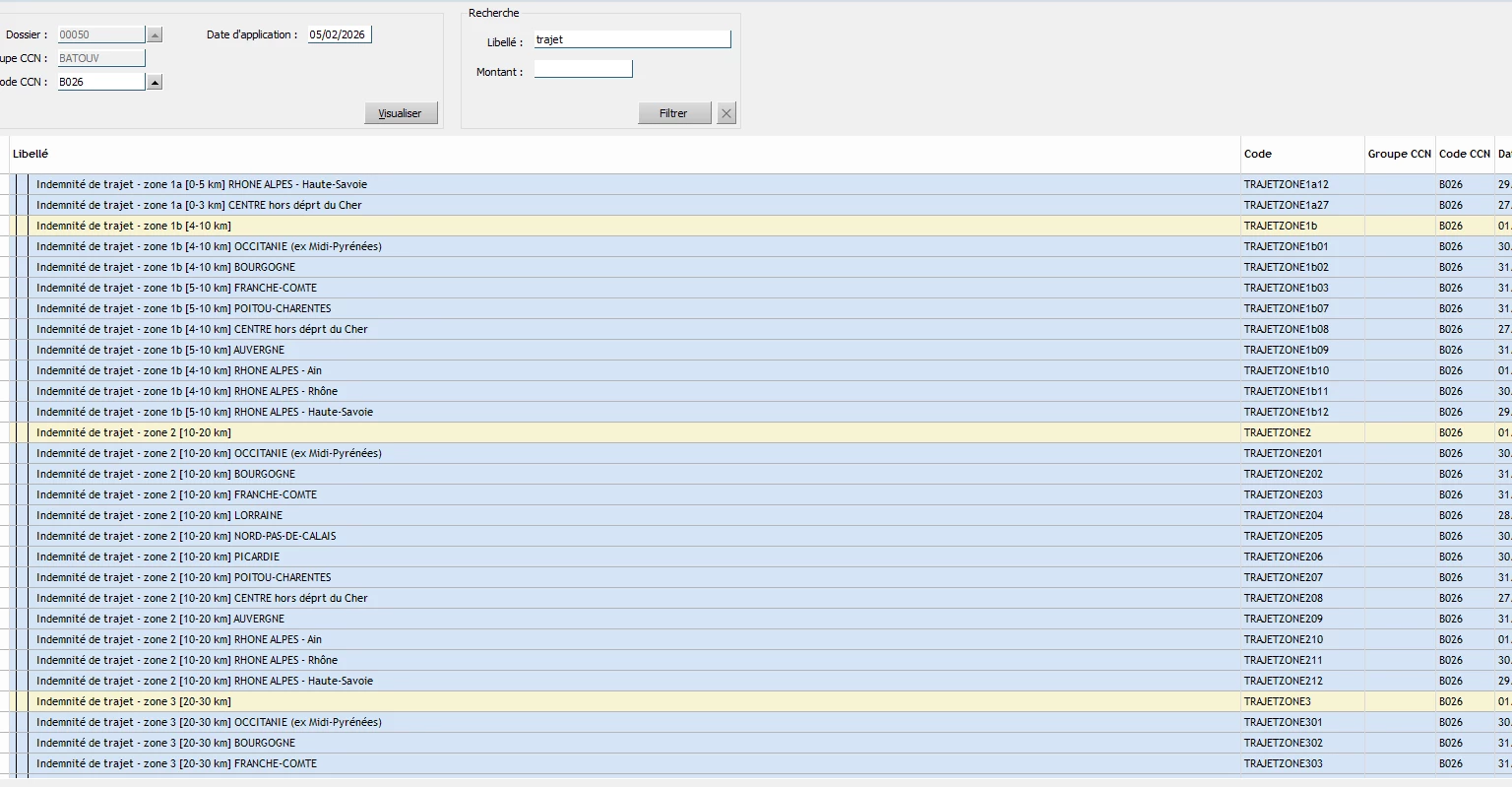This screenshot has height=787, width=1512.
Task: Focus the empty Montant search field
Action: click(584, 69)
